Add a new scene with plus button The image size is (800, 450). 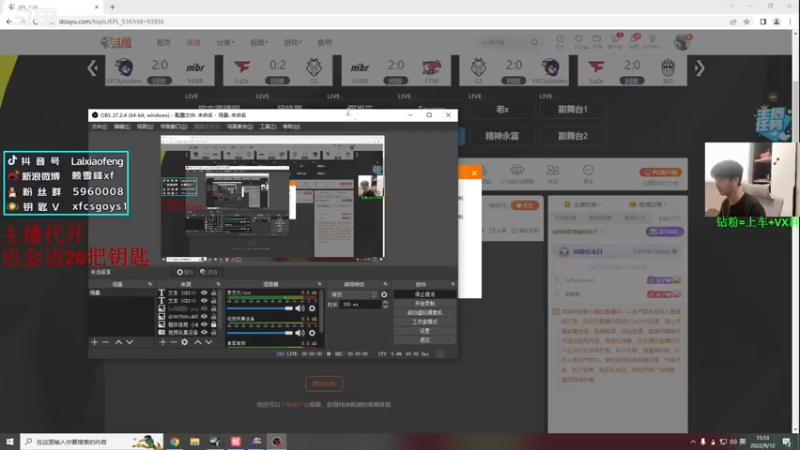click(94, 342)
